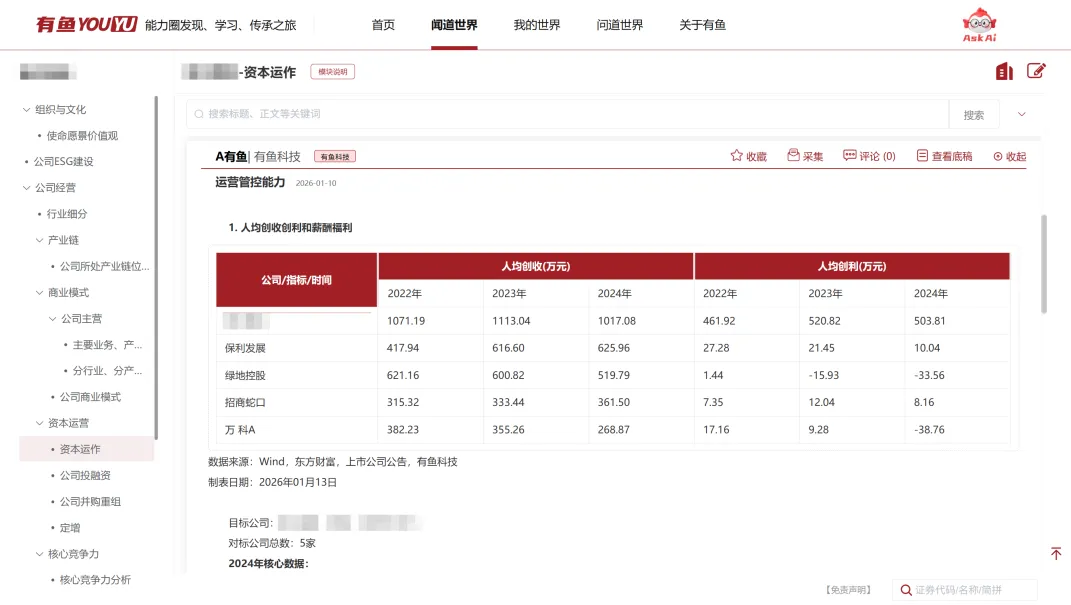Click the 万 科A row label
Screen dimensions: 1071x605
tap(240, 430)
